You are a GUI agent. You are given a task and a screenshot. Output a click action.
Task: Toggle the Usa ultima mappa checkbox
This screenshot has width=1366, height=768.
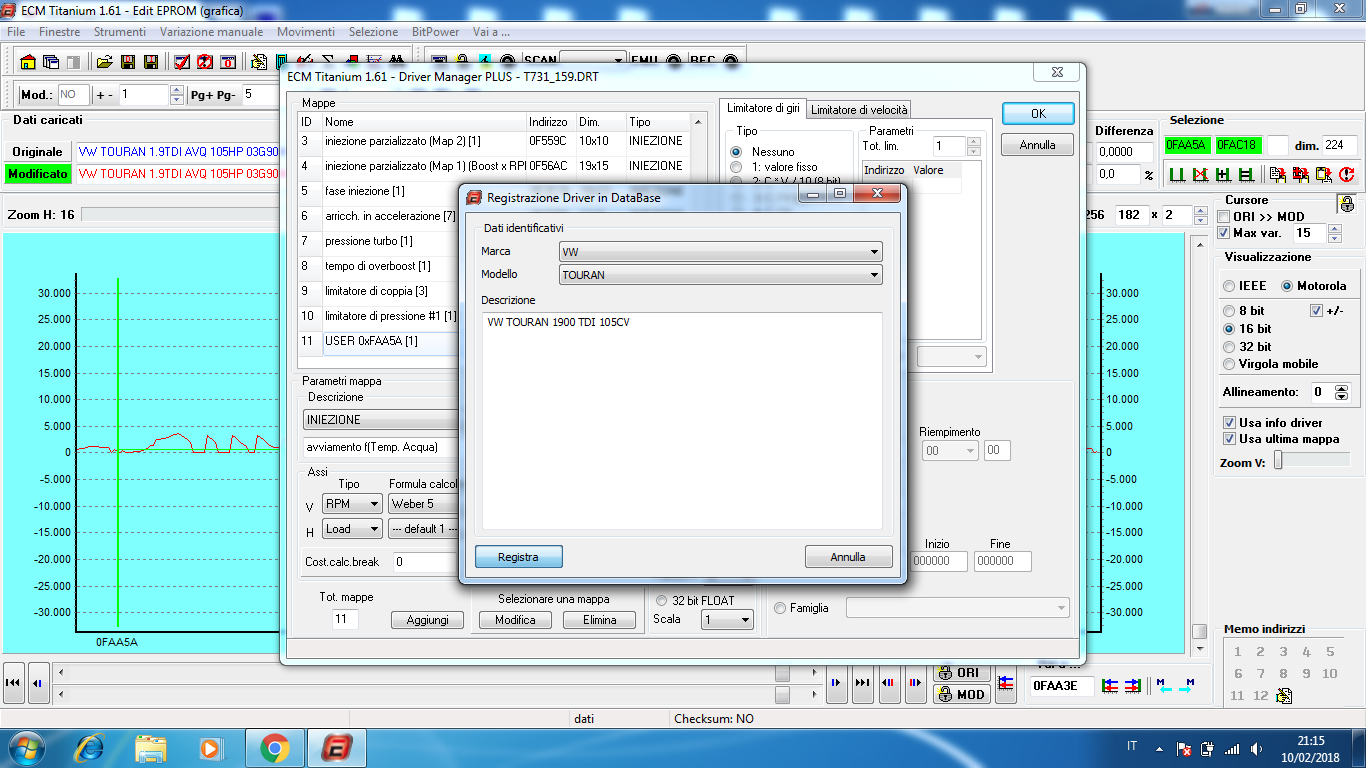1229,439
